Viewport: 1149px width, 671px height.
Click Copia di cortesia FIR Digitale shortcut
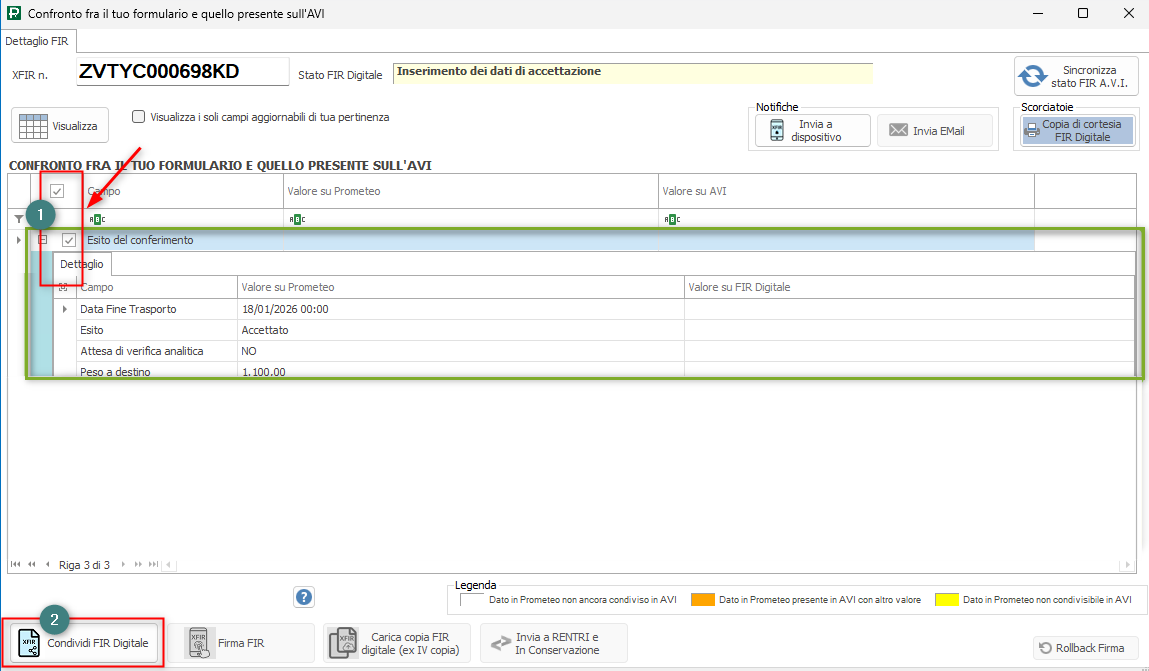click(1075, 131)
